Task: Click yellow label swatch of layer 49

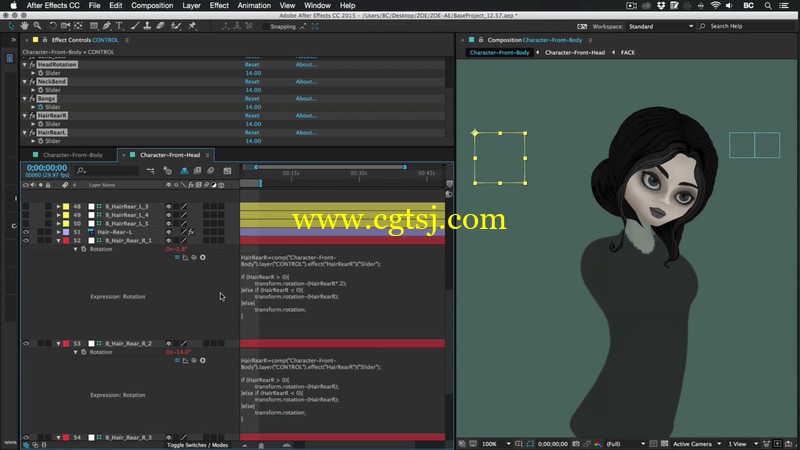Action: pyautogui.click(x=66, y=215)
